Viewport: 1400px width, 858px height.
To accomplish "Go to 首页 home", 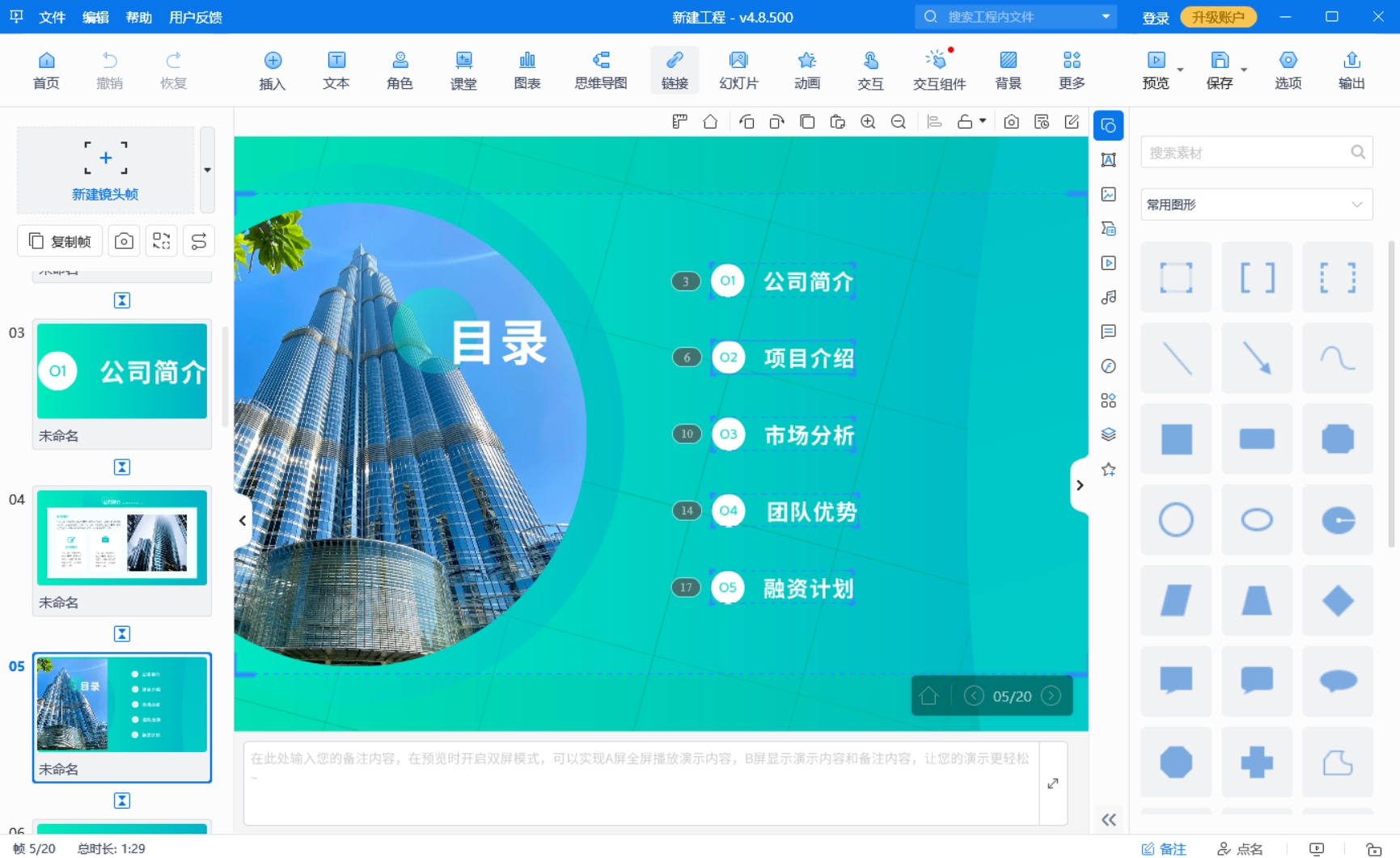I will coord(46,70).
